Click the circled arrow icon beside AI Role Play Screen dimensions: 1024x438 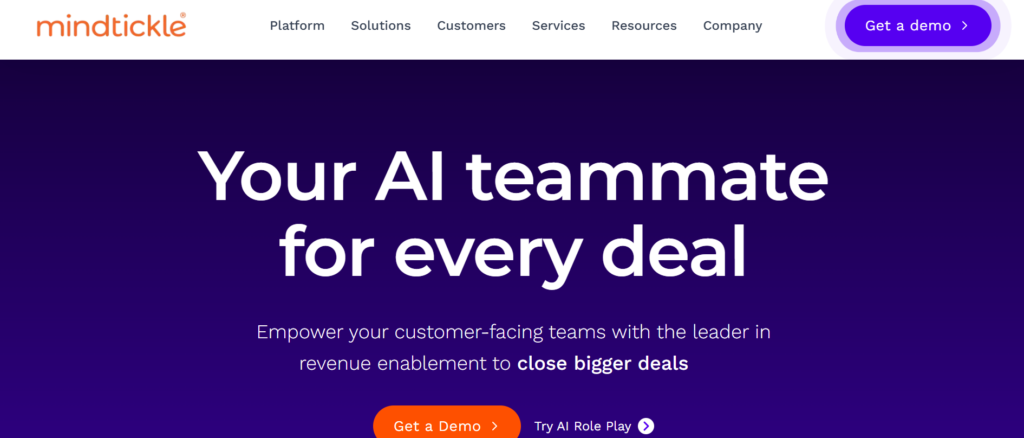646,426
